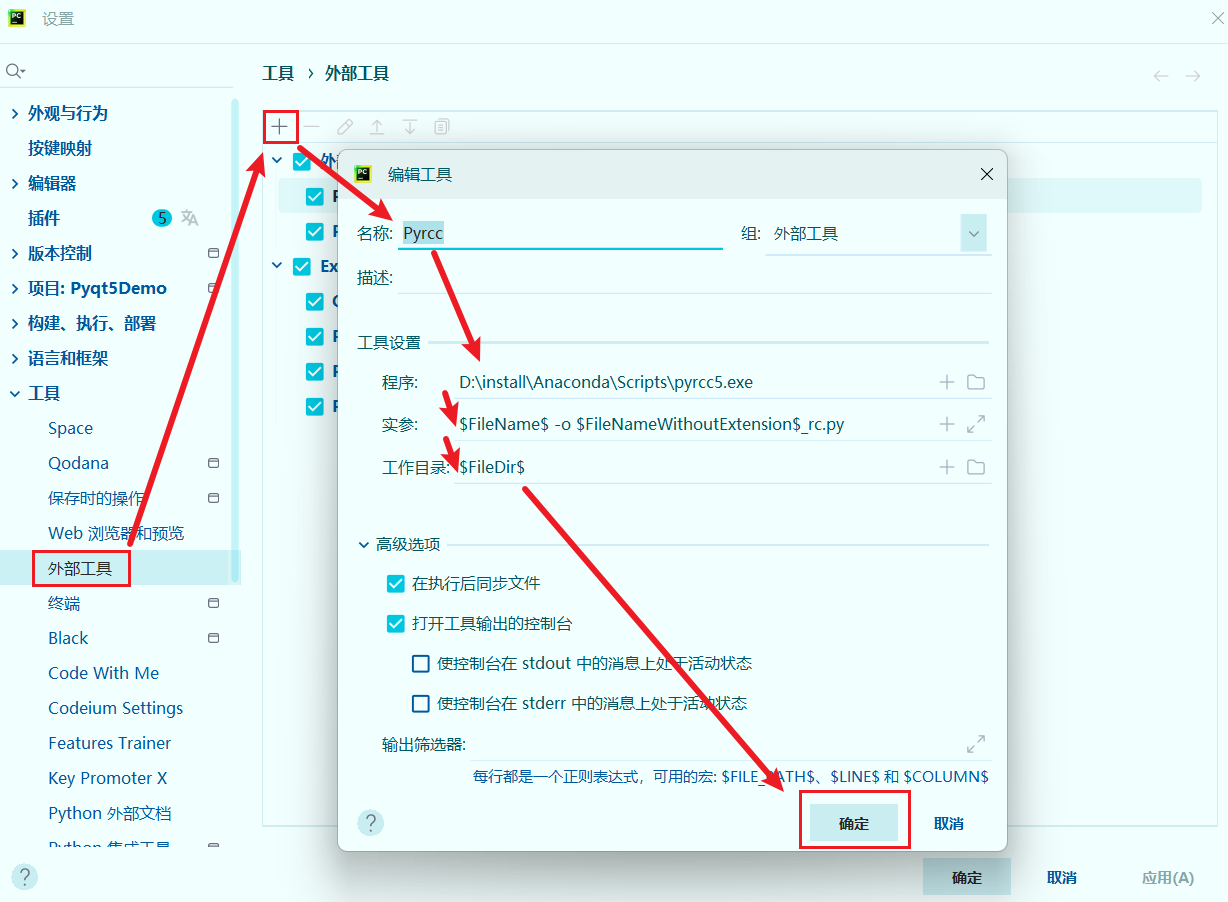Insert macro into the 程序 field

point(947,382)
